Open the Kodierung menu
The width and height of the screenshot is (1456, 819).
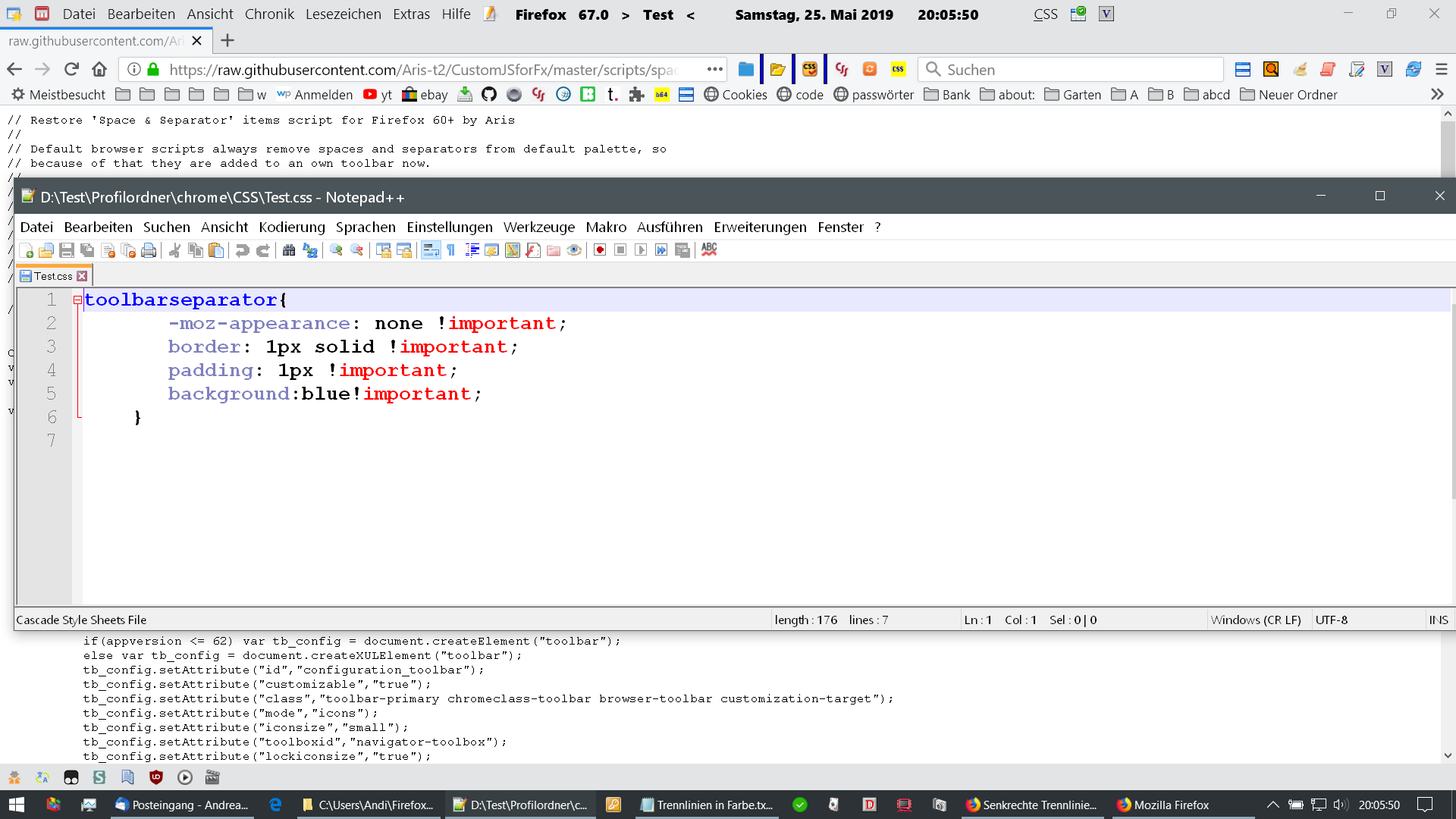(291, 227)
